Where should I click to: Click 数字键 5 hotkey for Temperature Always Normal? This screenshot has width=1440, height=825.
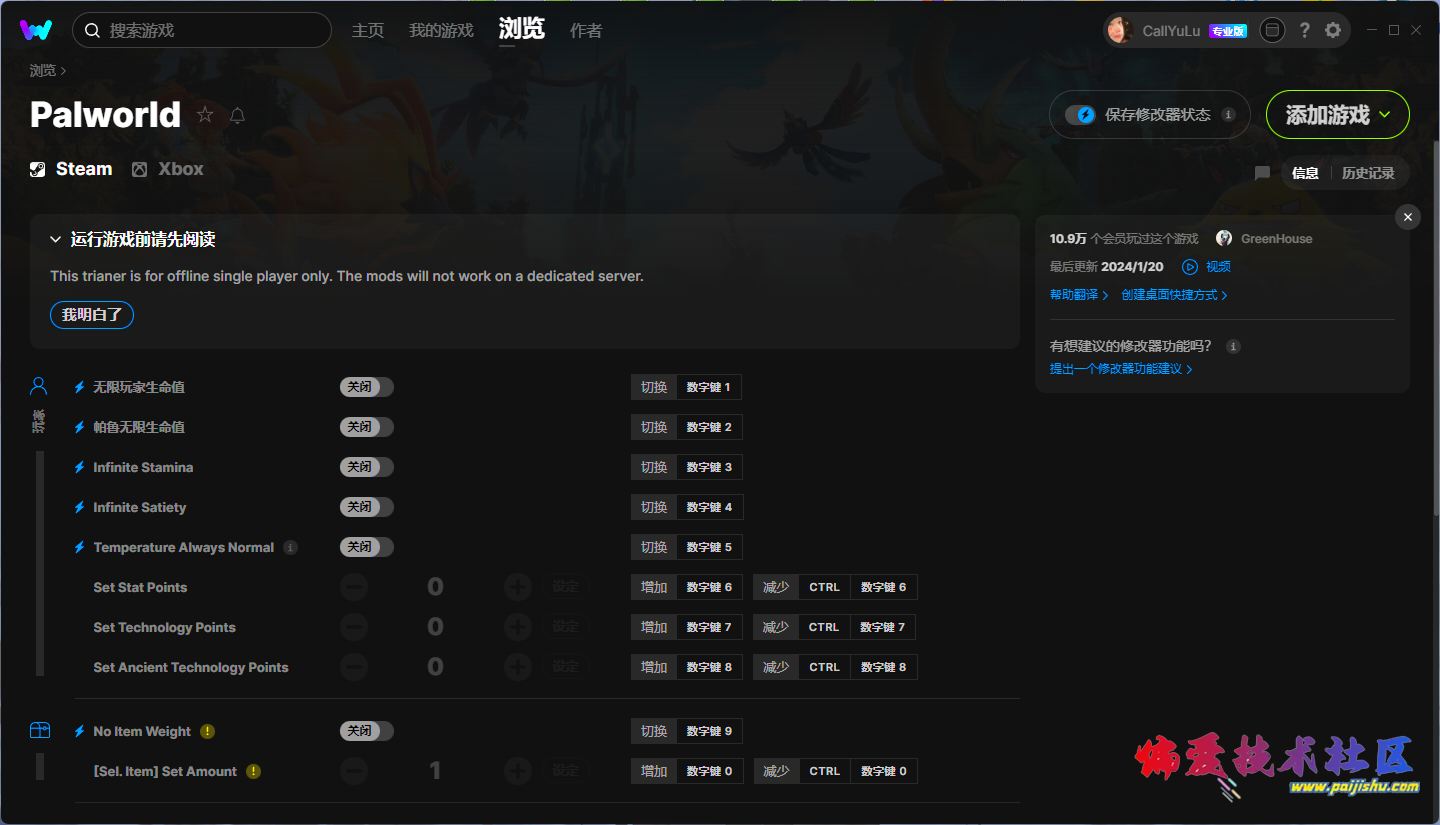coord(709,547)
